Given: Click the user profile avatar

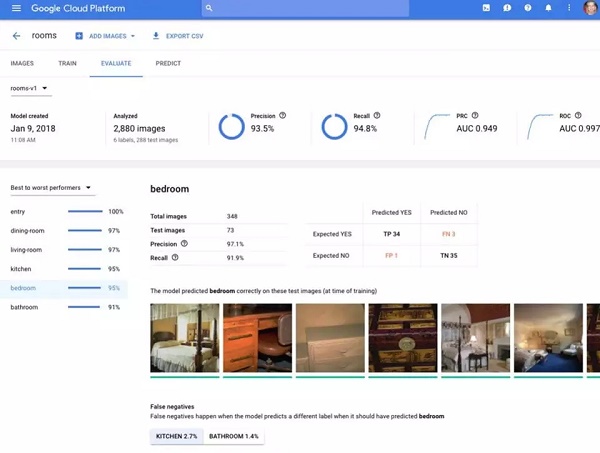Looking at the screenshot, I should pyautogui.click(x=590, y=8).
